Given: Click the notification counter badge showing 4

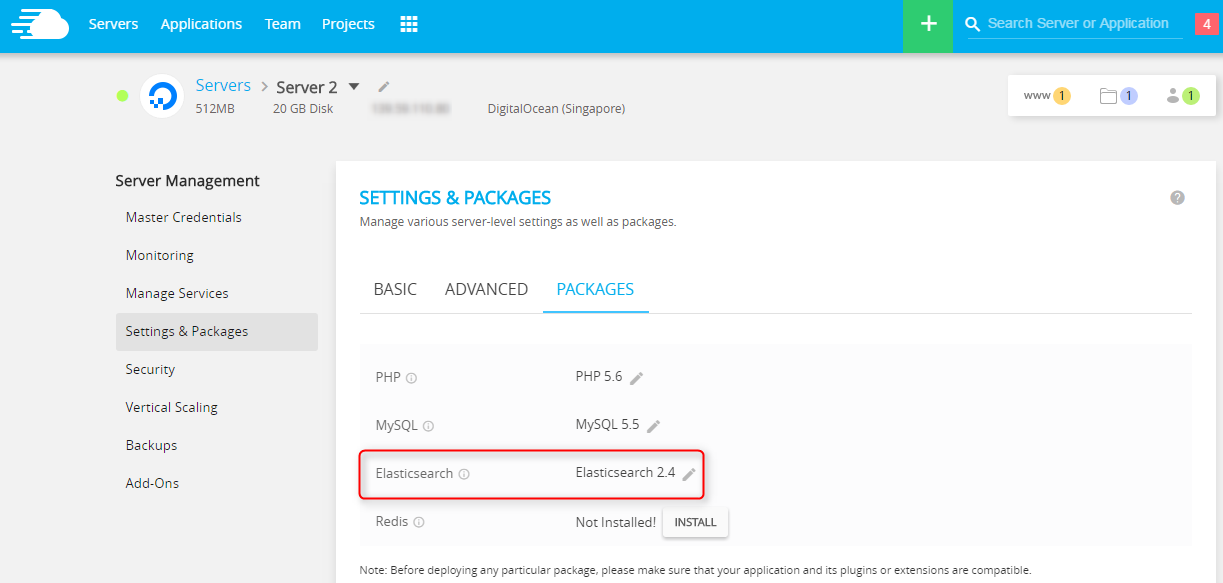Looking at the screenshot, I should coord(1207,24).
